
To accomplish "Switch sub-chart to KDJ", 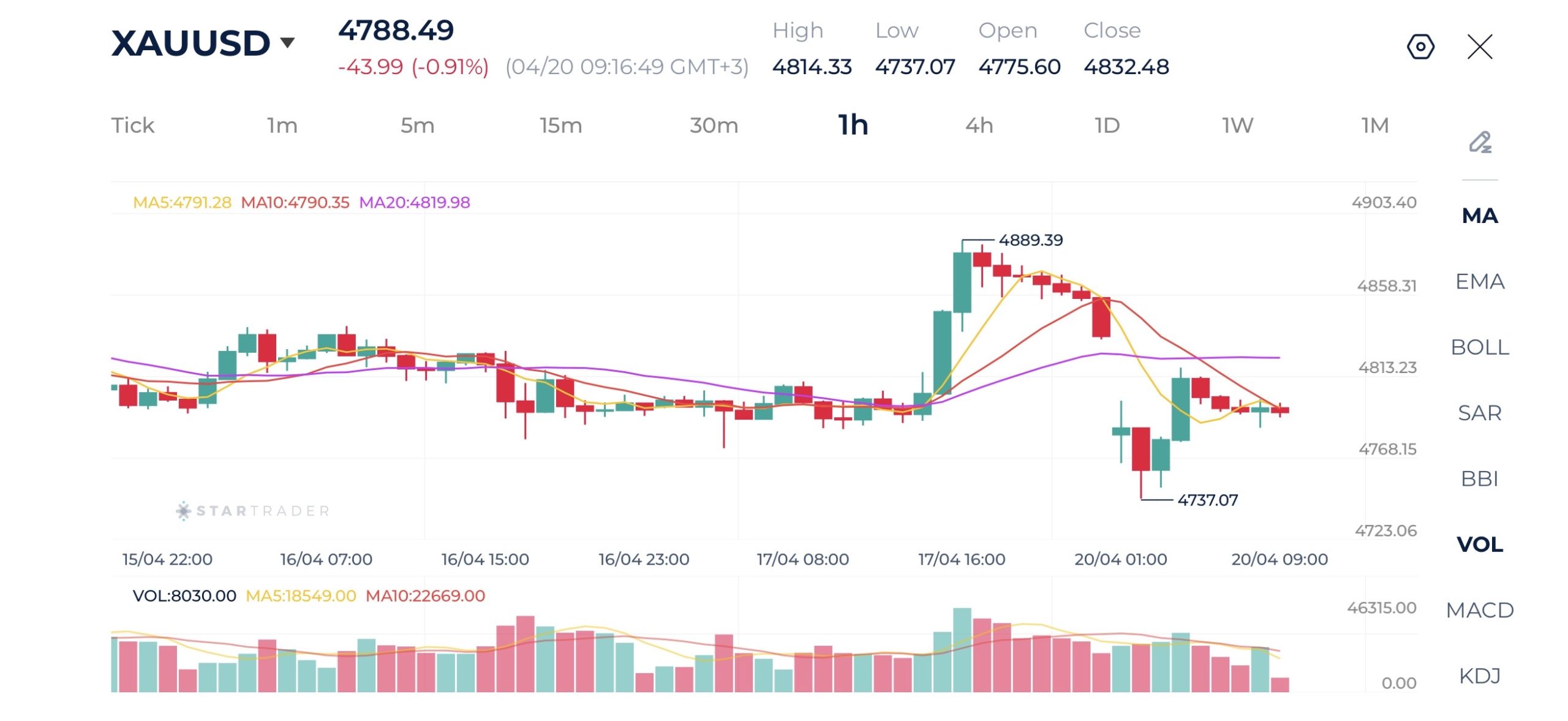I will (1480, 676).
